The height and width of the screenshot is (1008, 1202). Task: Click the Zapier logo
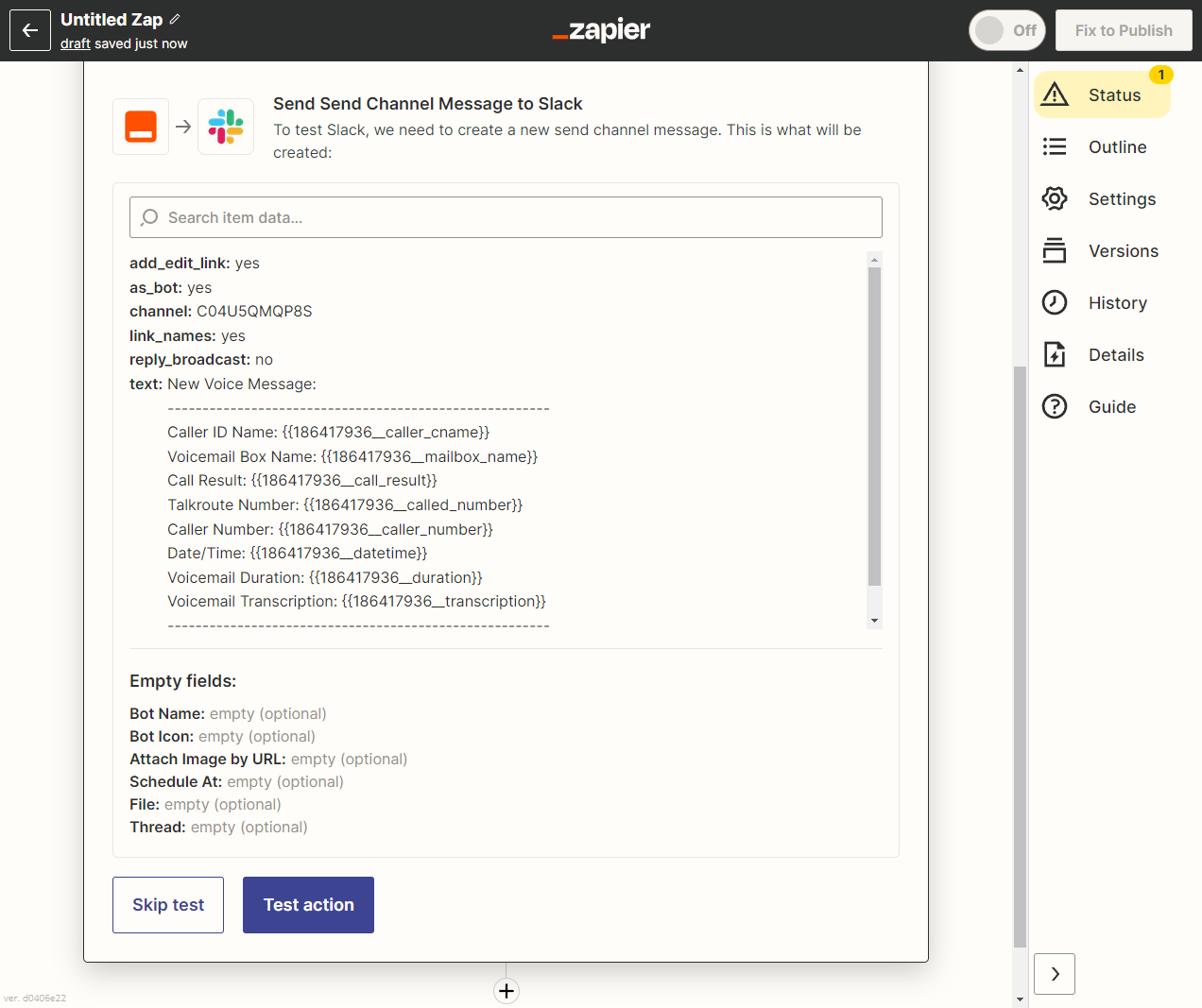click(x=601, y=30)
